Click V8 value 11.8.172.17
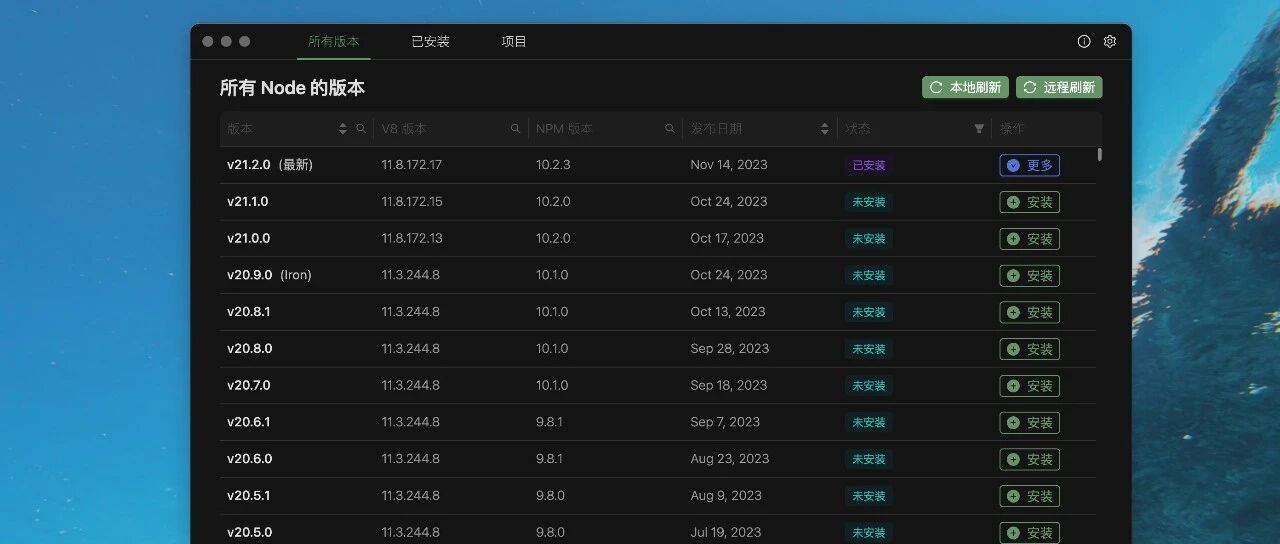Screen dimensions: 1280x544 pyautogui.click(x=411, y=165)
